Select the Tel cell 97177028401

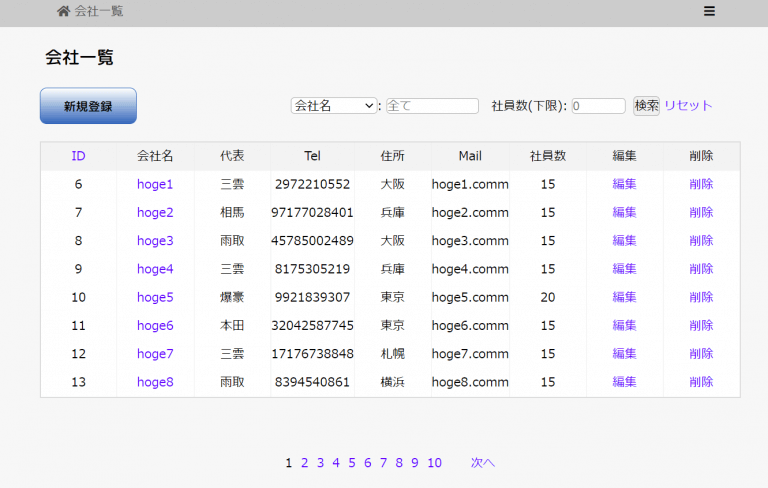click(x=312, y=213)
